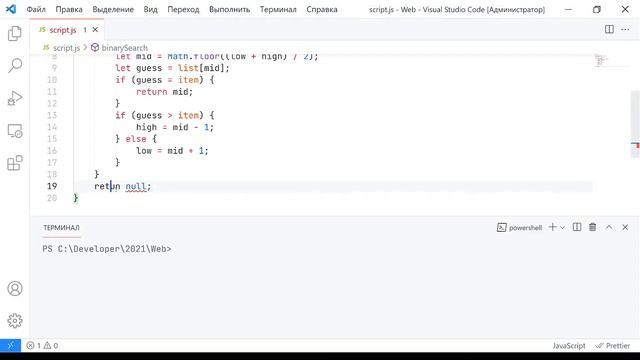Open the Search view in activity bar
640x360 pixels.
[15, 65]
